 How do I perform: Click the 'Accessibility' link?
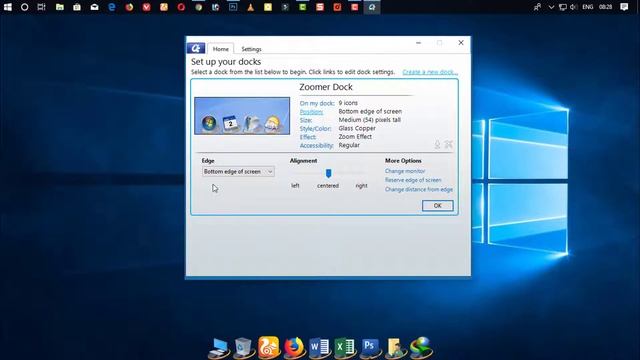[316, 146]
